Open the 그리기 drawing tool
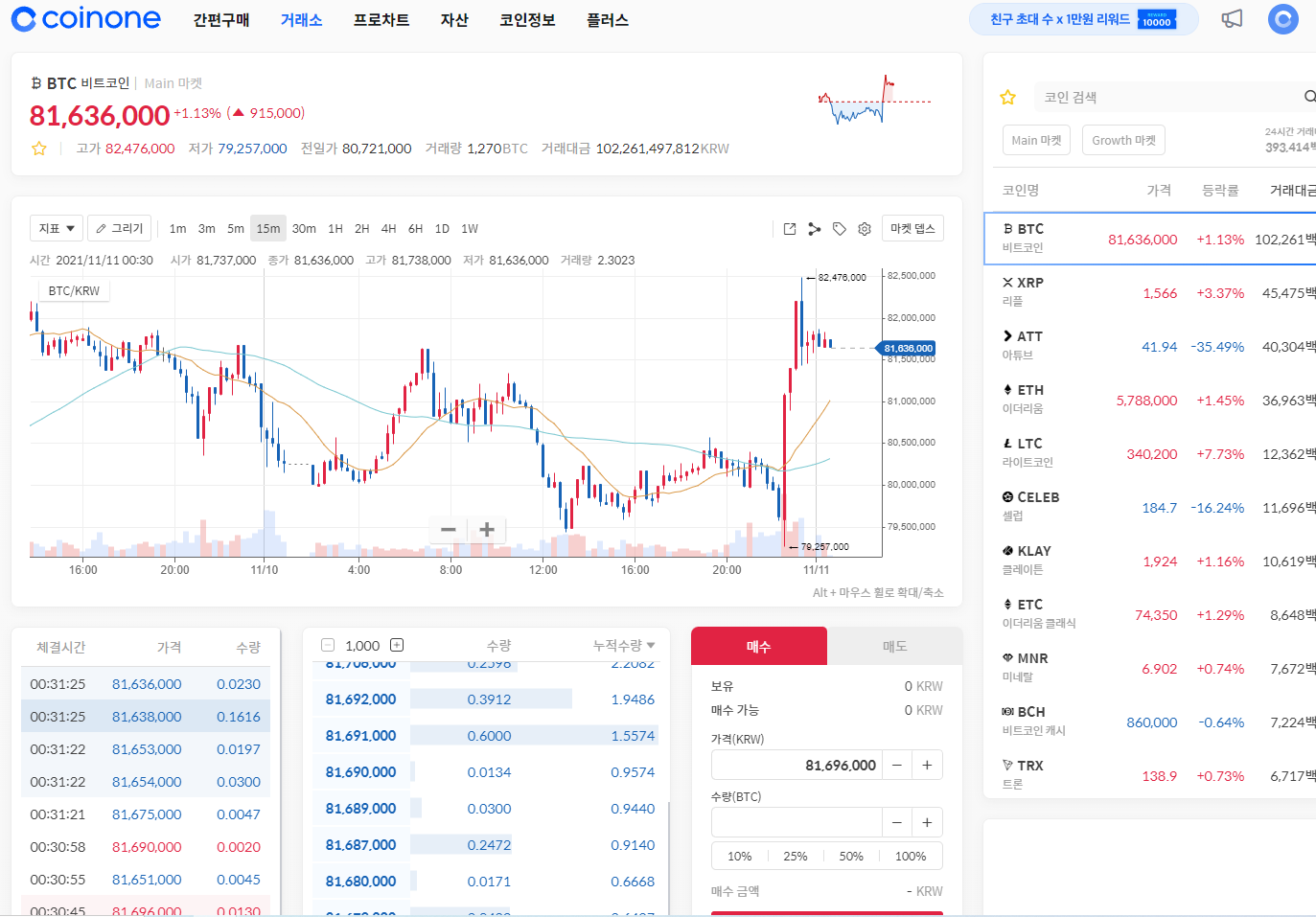The width and height of the screenshot is (1316, 917). [x=120, y=228]
